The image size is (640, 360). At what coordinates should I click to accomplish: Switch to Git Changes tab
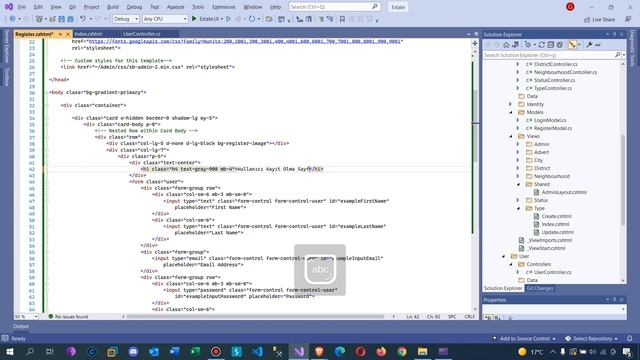click(540, 288)
